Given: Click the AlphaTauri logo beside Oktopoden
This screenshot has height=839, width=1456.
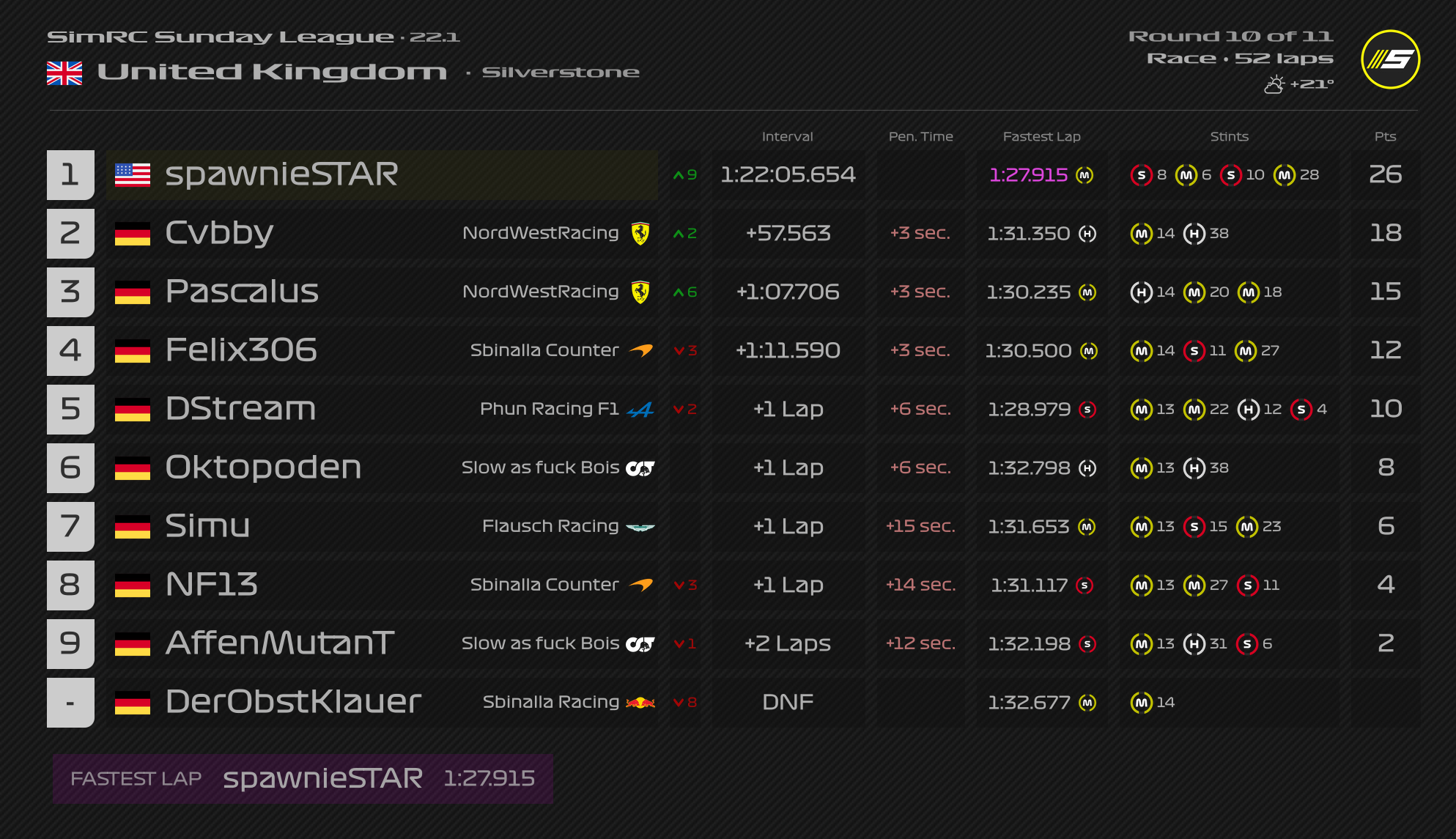Looking at the screenshot, I should (640, 467).
